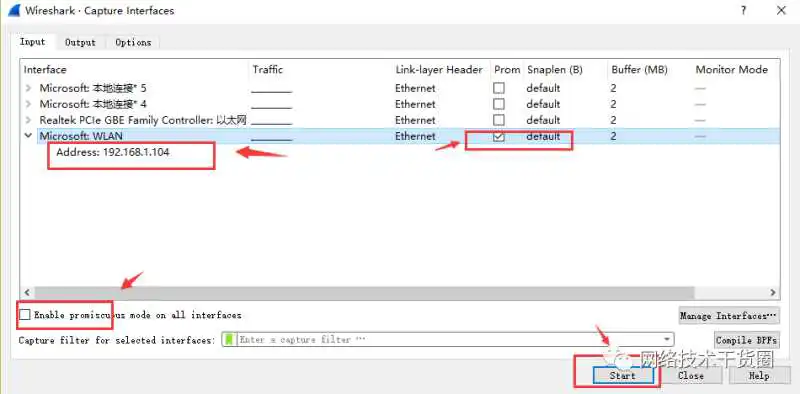The width and height of the screenshot is (800, 394).
Task: Expand the Microsoft 本地连接* 5 interface
Action: (x=29, y=88)
